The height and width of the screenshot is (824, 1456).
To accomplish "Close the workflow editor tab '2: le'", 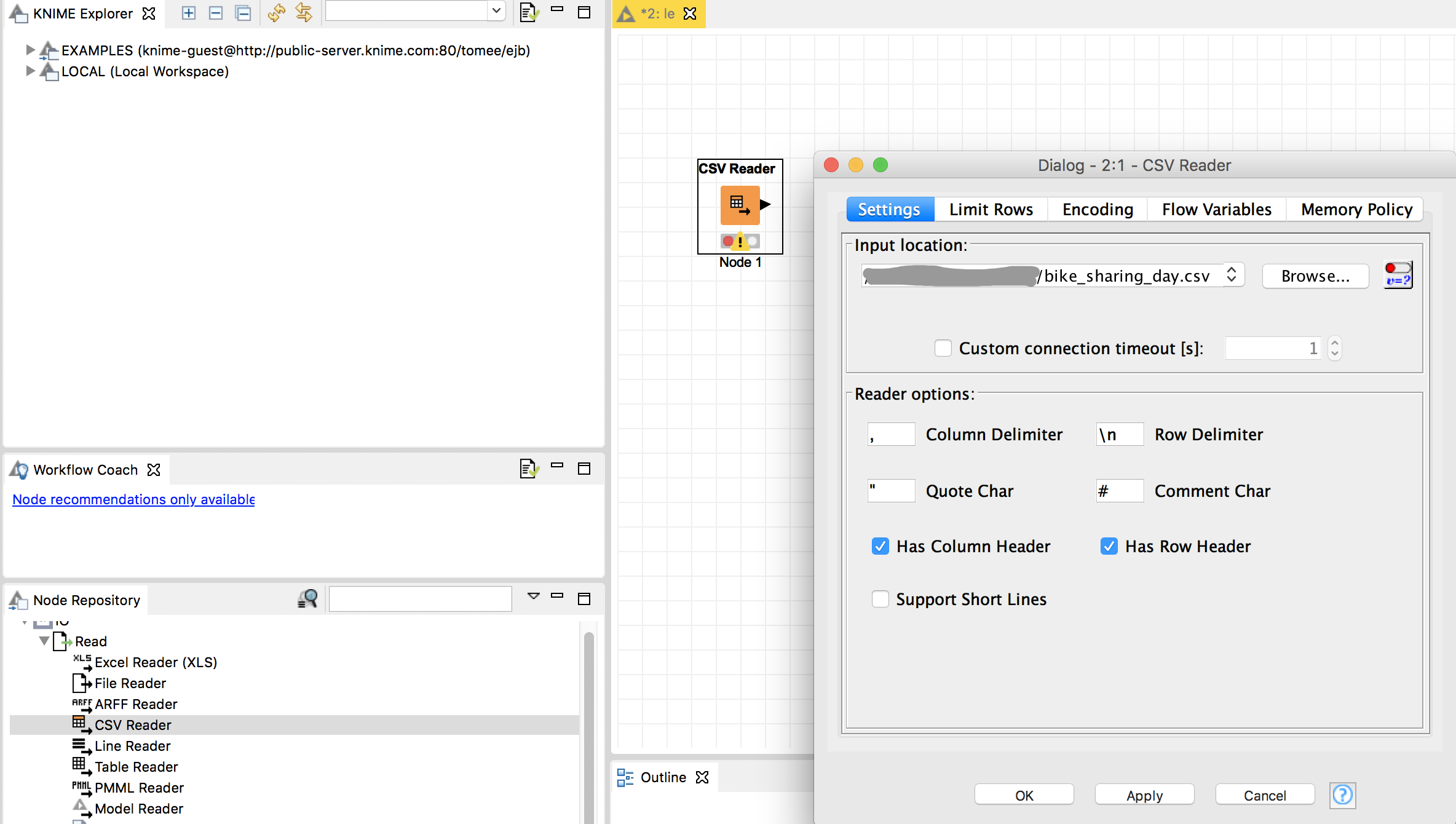I will tap(690, 14).
